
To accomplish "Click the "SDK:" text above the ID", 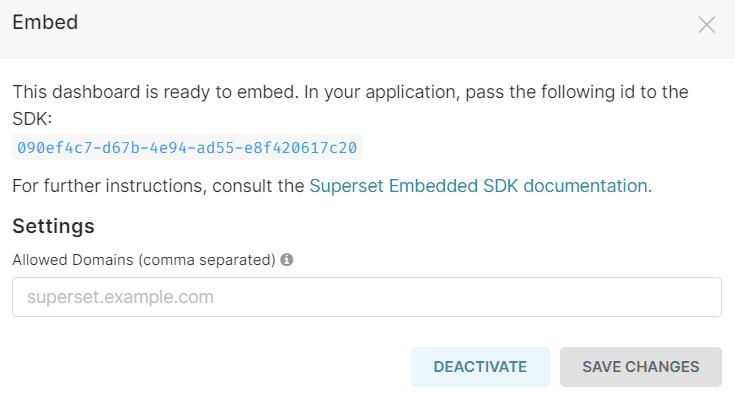I will pyautogui.click(x=32, y=119).
